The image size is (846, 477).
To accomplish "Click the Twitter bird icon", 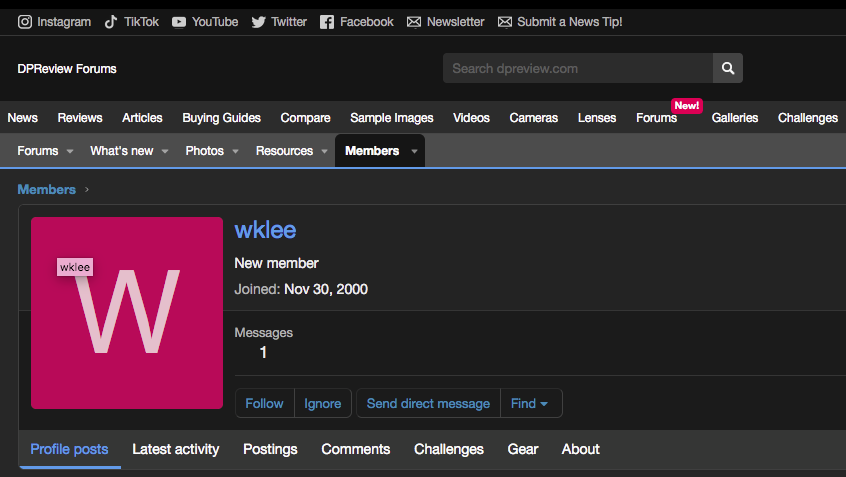I will pos(259,22).
